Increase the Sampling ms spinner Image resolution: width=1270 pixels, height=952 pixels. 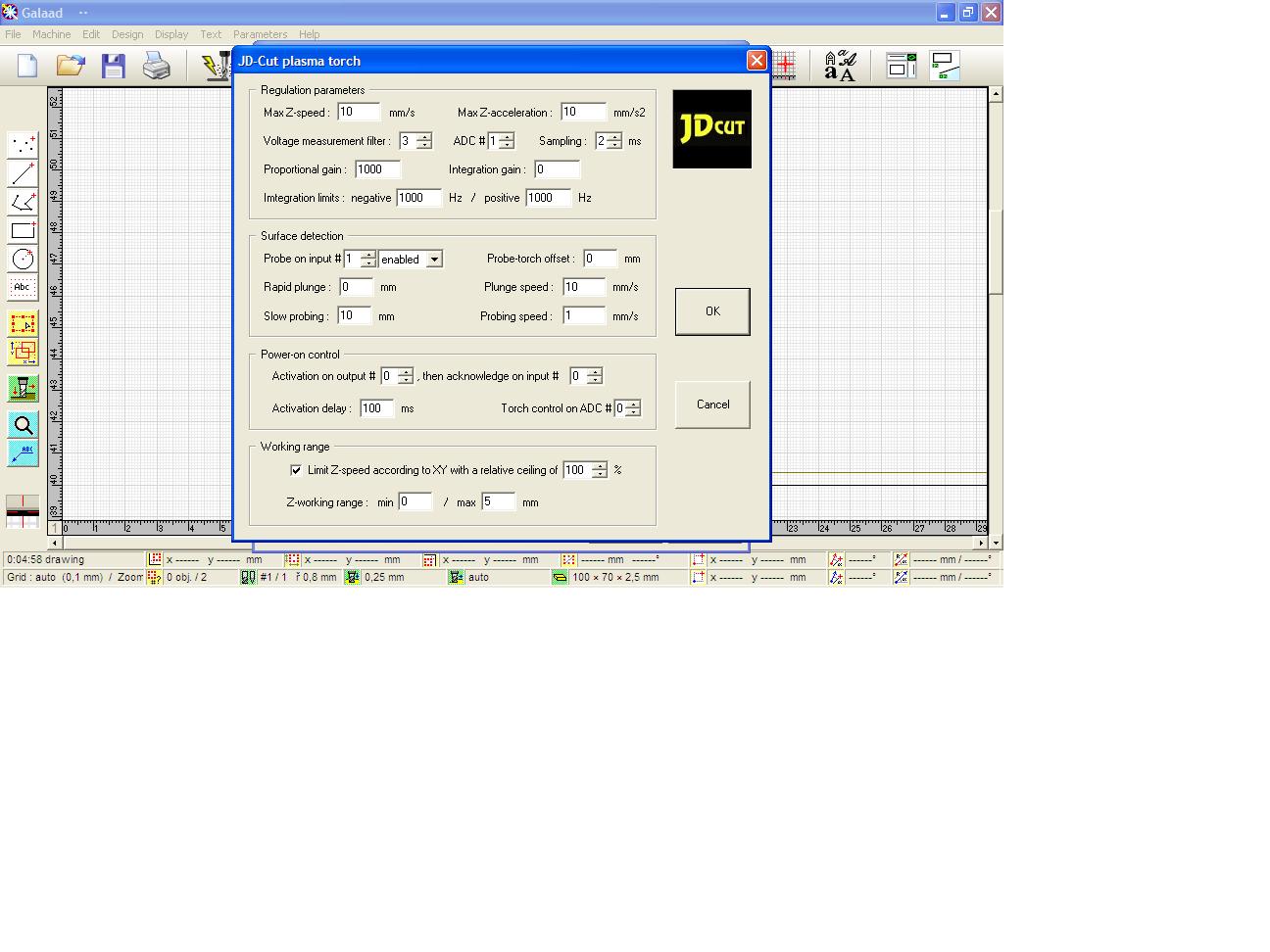coord(614,137)
